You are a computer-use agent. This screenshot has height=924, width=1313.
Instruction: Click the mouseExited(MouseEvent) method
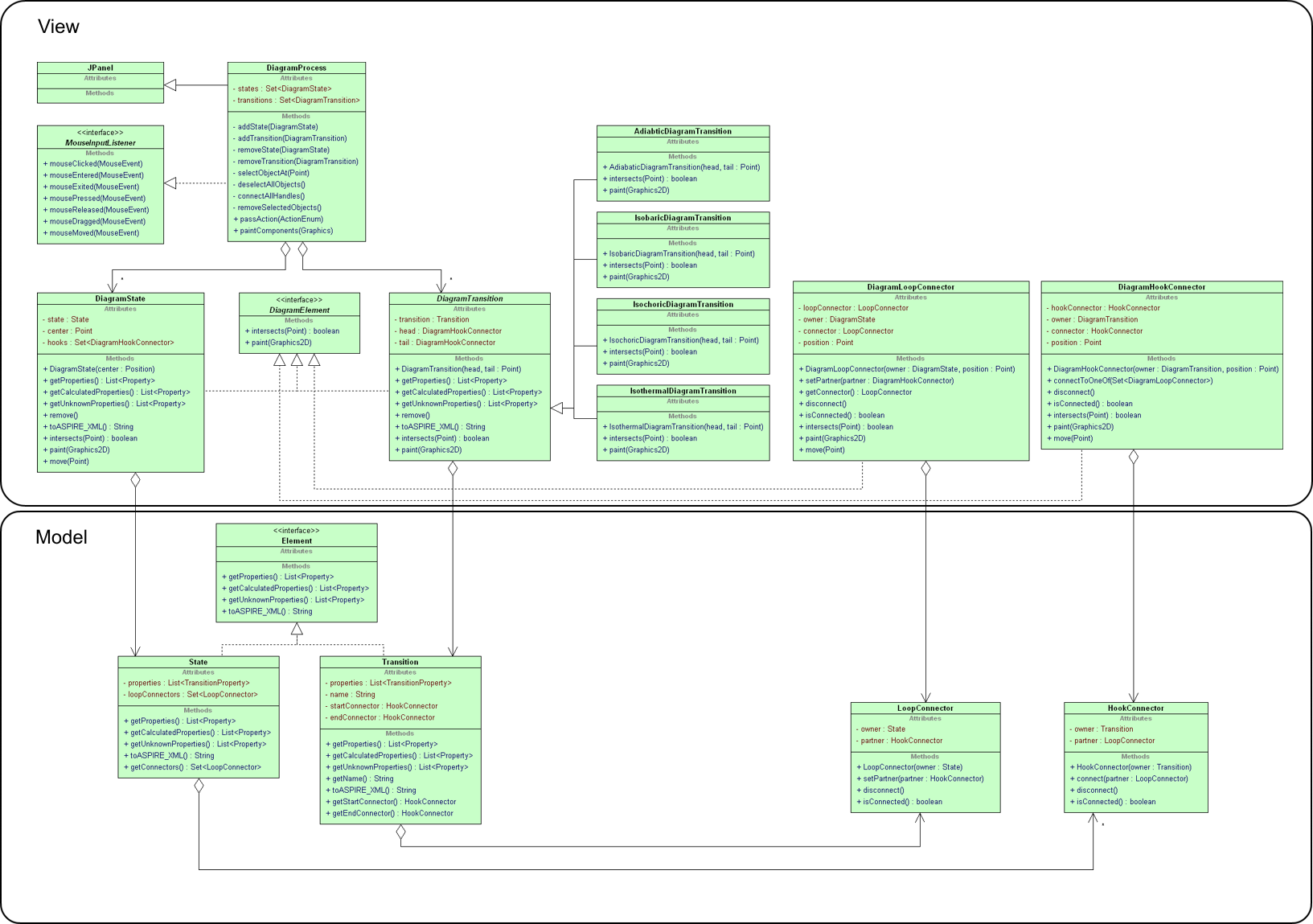91,187
